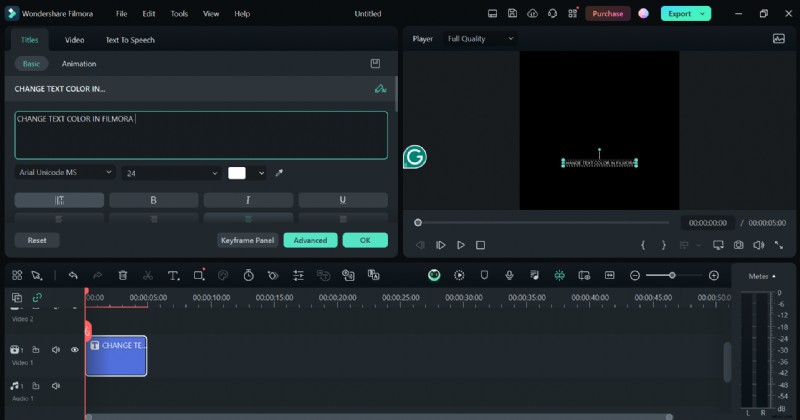Open the font size 24 dropdown
The image size is (800, 420).
(171, 173)
